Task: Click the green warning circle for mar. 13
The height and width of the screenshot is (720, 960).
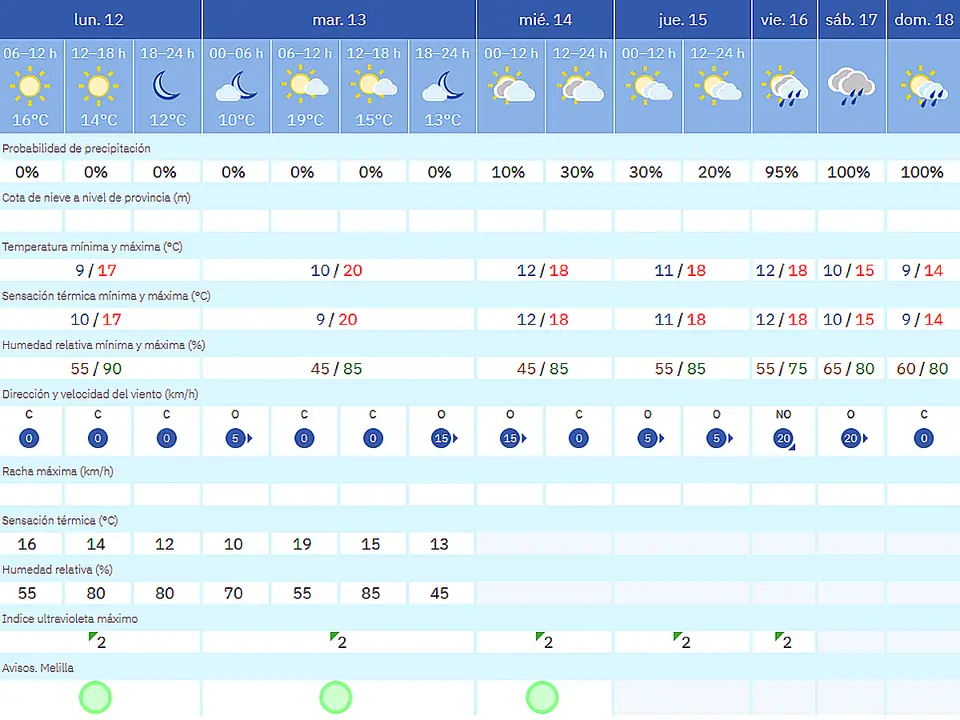Action: pos(336,697)
